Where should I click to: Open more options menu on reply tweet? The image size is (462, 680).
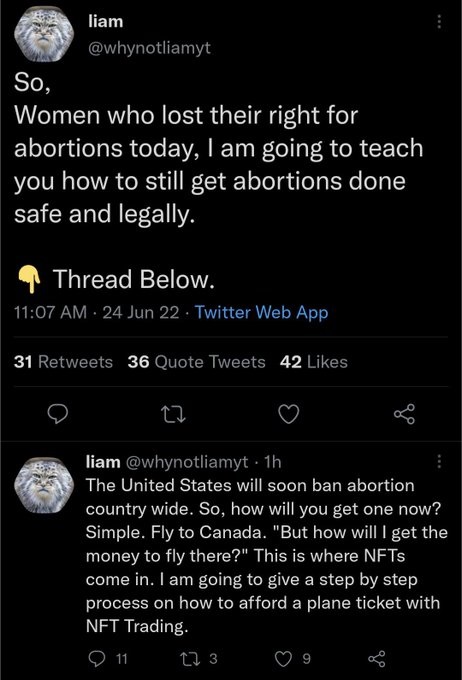tap(439, 461)
